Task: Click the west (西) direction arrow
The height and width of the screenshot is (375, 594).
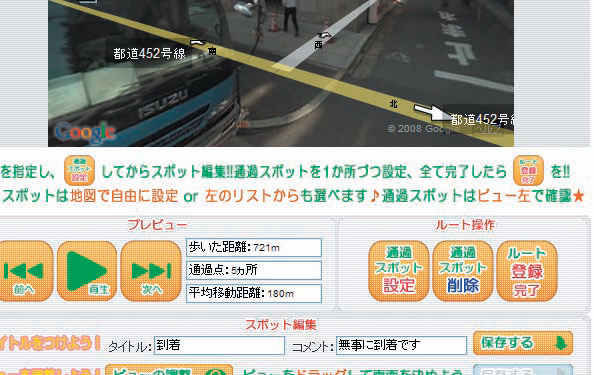Action: click(x=325, y=35)
